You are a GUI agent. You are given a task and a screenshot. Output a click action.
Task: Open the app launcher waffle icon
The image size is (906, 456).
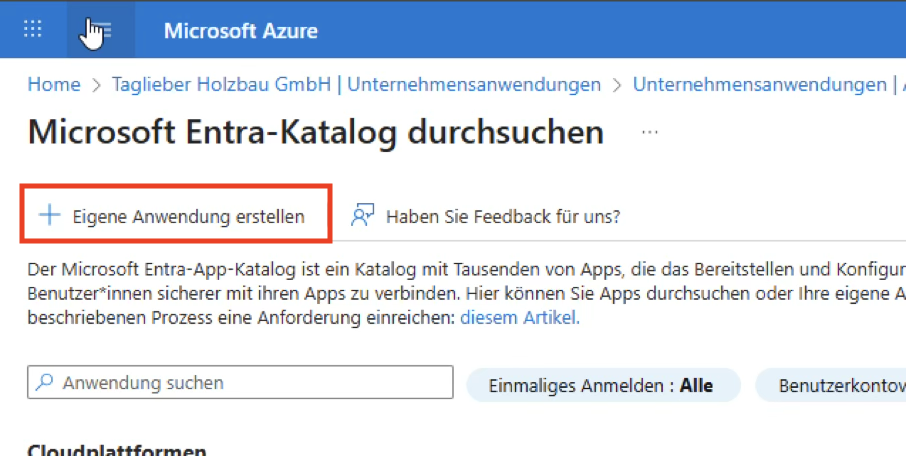pos(32,29)
